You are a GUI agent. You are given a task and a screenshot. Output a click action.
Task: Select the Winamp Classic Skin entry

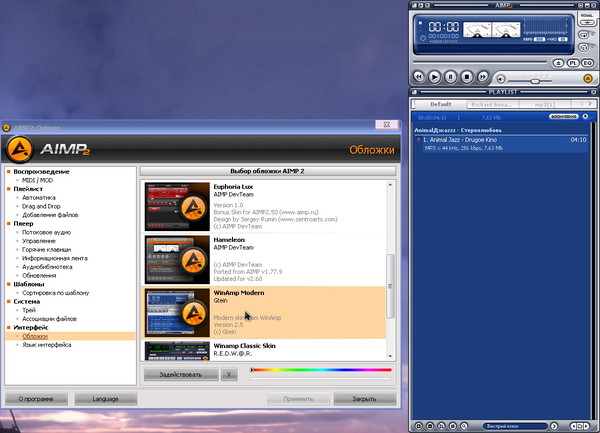point(264,350)
